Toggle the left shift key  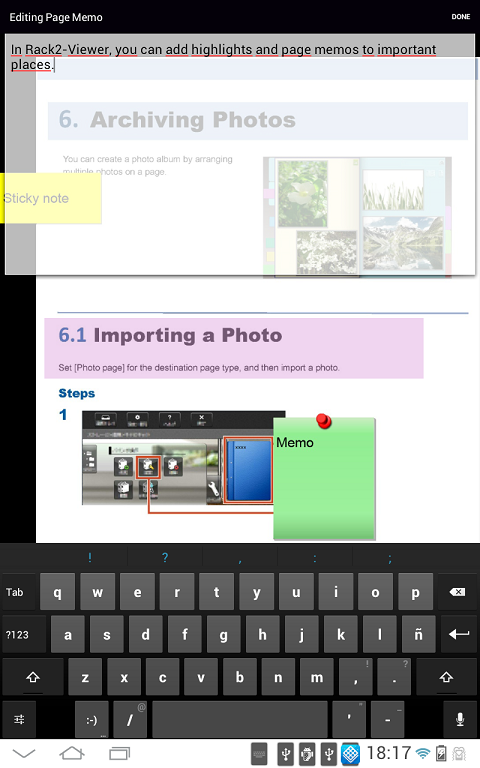point(33,677)
